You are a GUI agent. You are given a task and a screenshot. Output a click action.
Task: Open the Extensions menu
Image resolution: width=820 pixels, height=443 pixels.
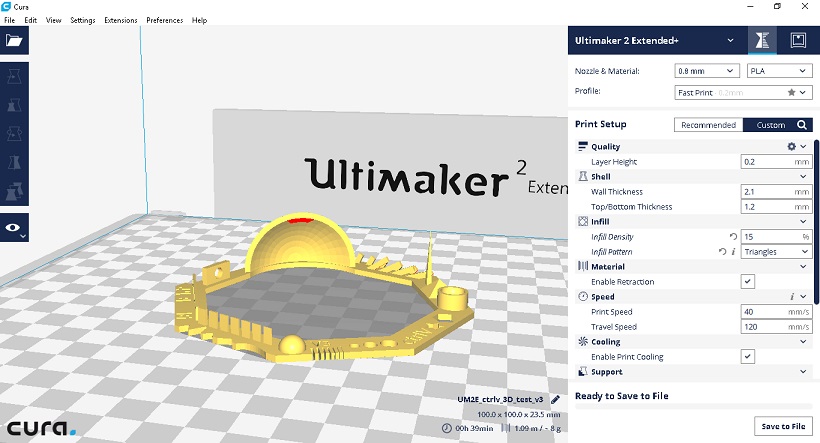point(121,20)
